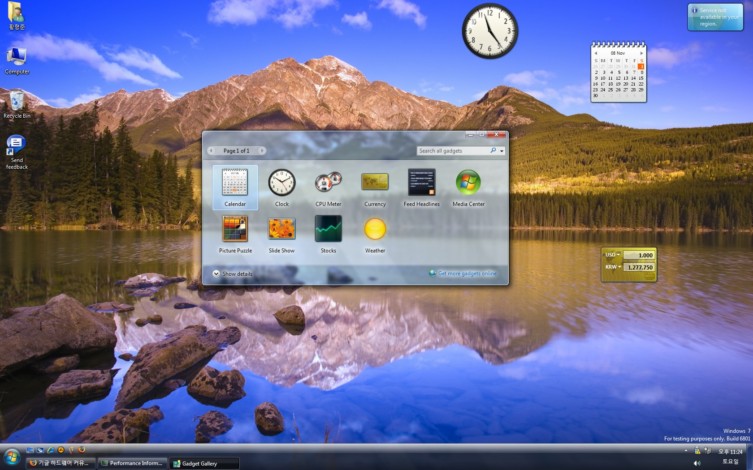Image resolution: width=753 pixels, height=470 pixels.
Task: Pick the CPU Meter gadget
Action: [328, 188]
